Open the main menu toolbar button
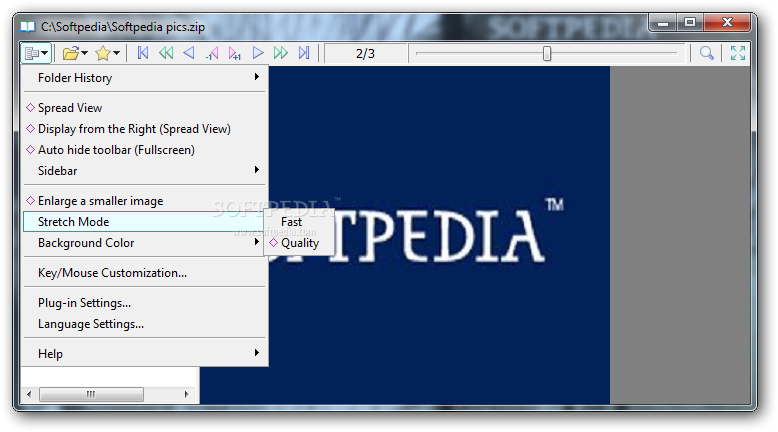778x432 pixels. pos(36,53)
